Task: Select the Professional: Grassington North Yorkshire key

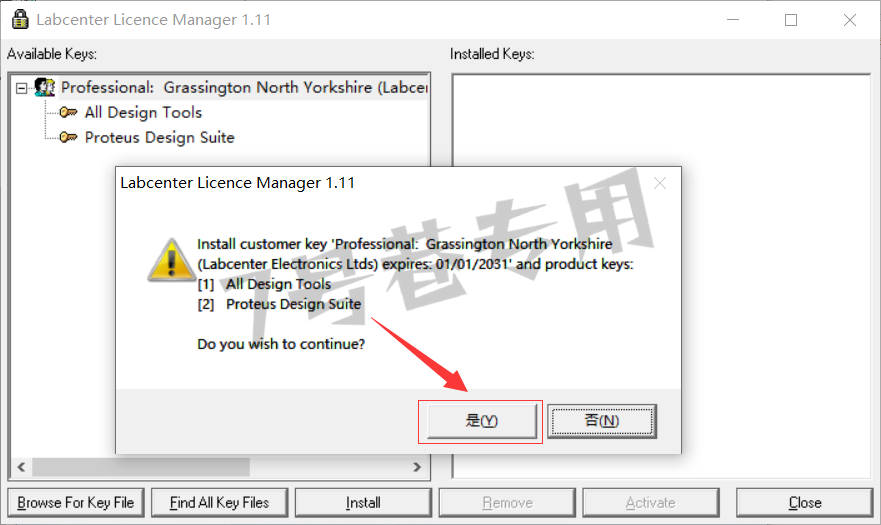Action: tap(244, 88)
